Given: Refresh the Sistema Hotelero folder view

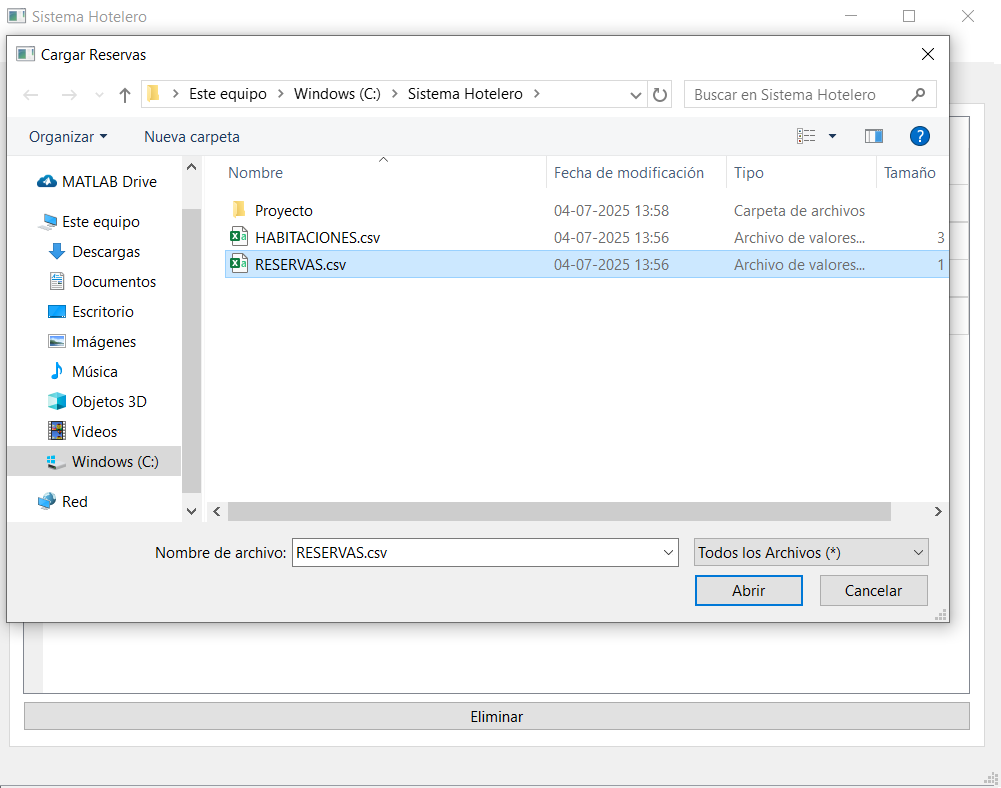Looking at the screenshot, I should coord(659,95).
